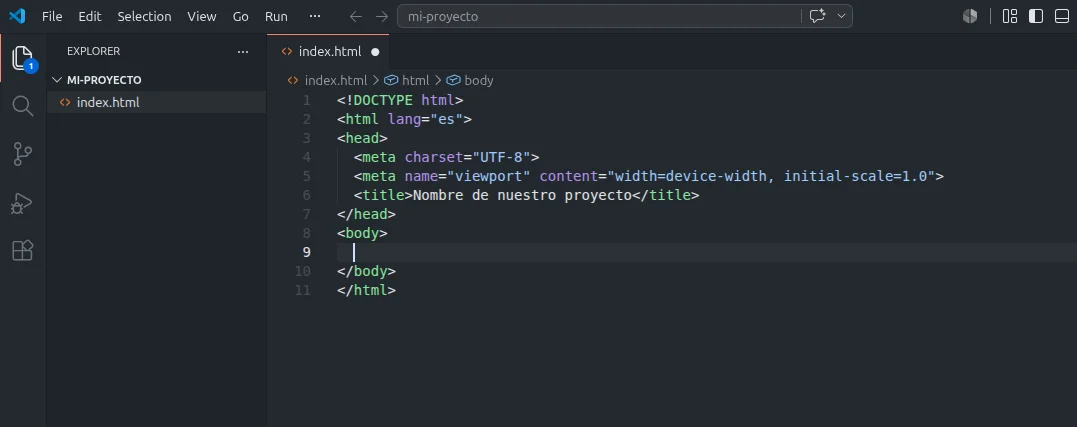
Task: Open the Edit menu
Action: (90, 16)
